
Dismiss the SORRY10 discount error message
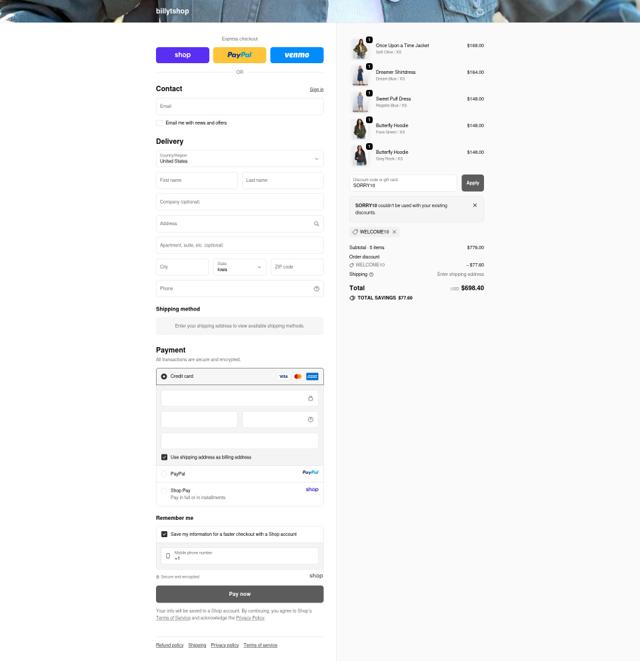point(475,205)
